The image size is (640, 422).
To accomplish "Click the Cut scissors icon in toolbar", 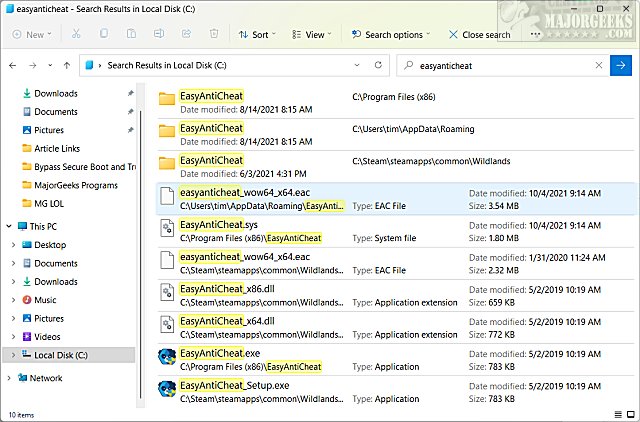I will click(77, 34).
